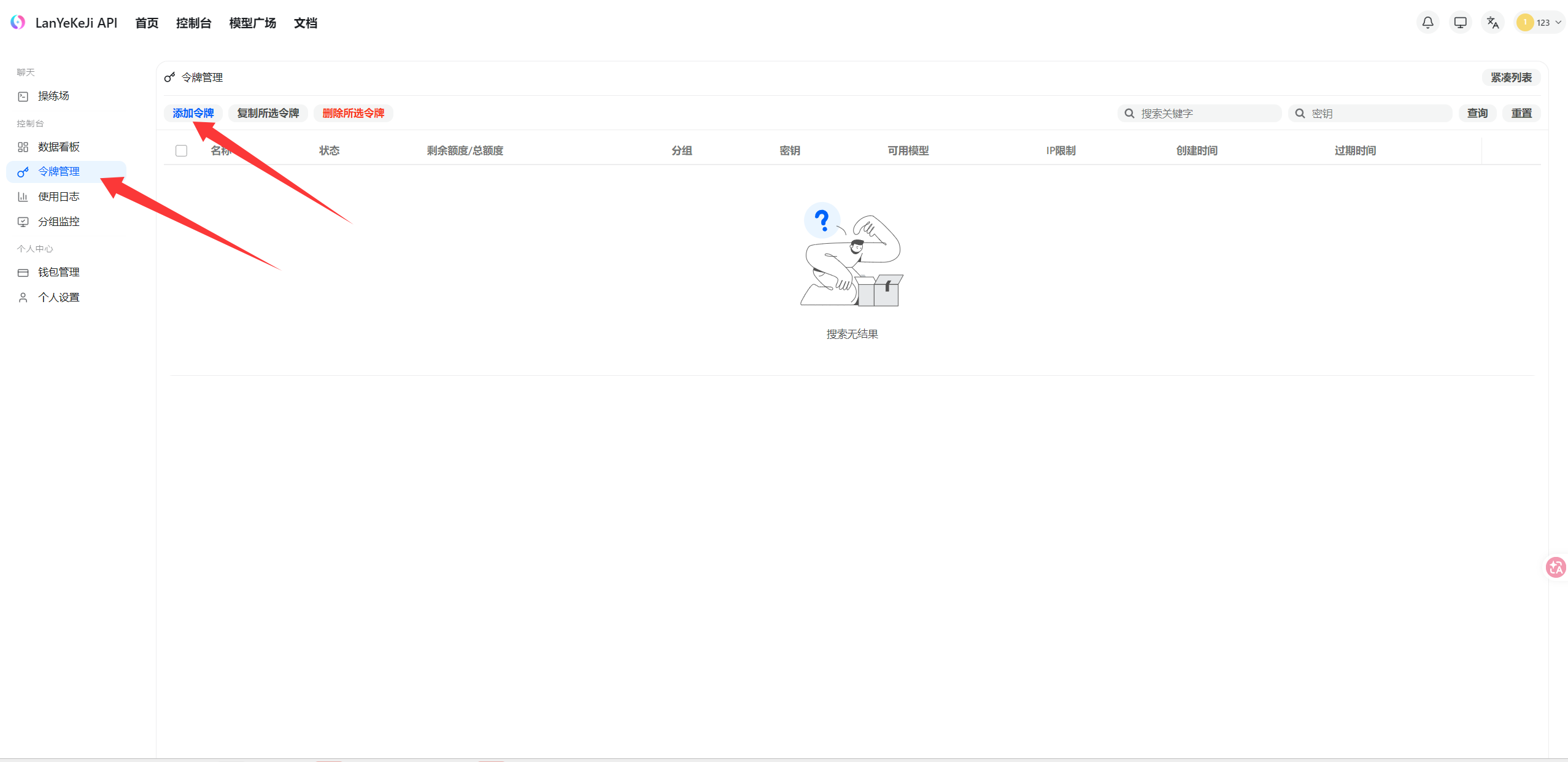Select Playground (操练场) in the sidebar

[66, 96]
